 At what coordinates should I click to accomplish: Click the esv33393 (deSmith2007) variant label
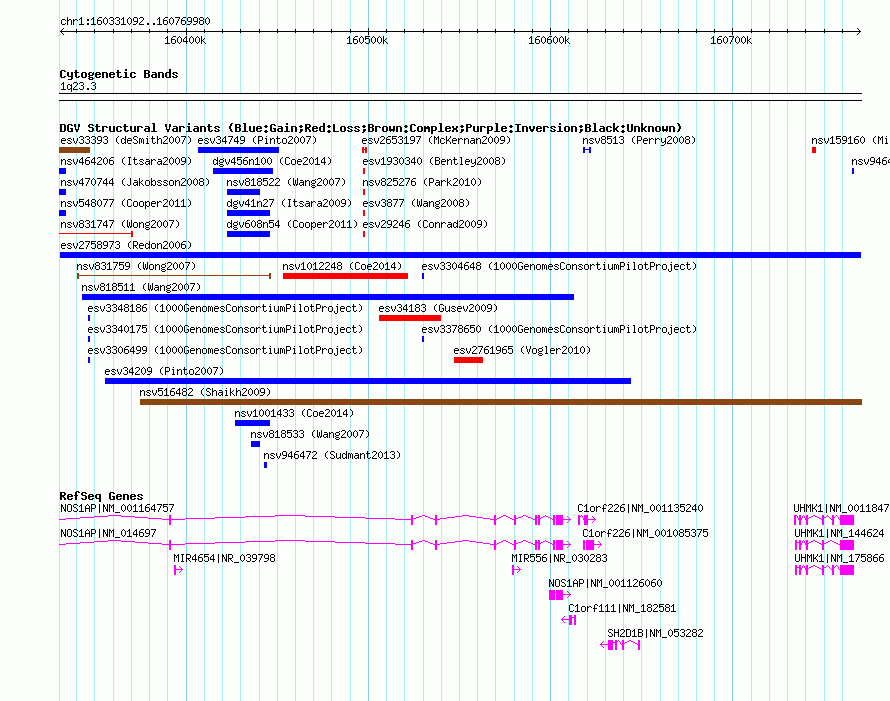point(126,140)
